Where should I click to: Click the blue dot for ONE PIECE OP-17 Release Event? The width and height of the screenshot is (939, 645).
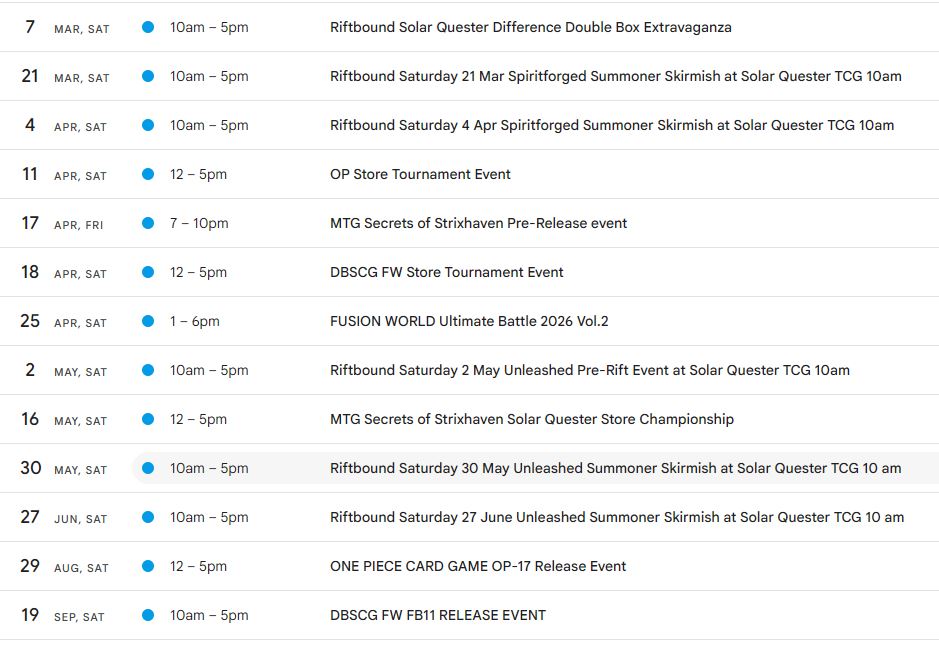tap(148, 566)
